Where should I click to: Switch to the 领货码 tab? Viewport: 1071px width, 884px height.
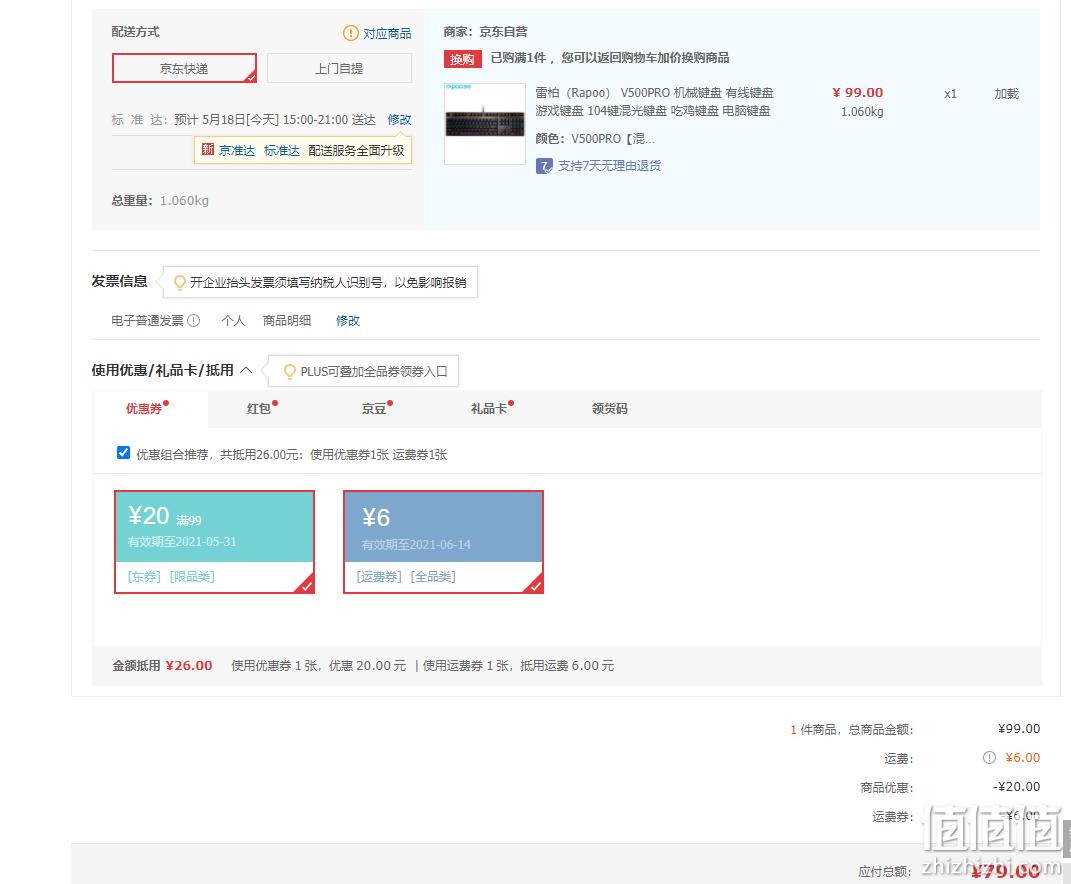click(x=609, y=409)
